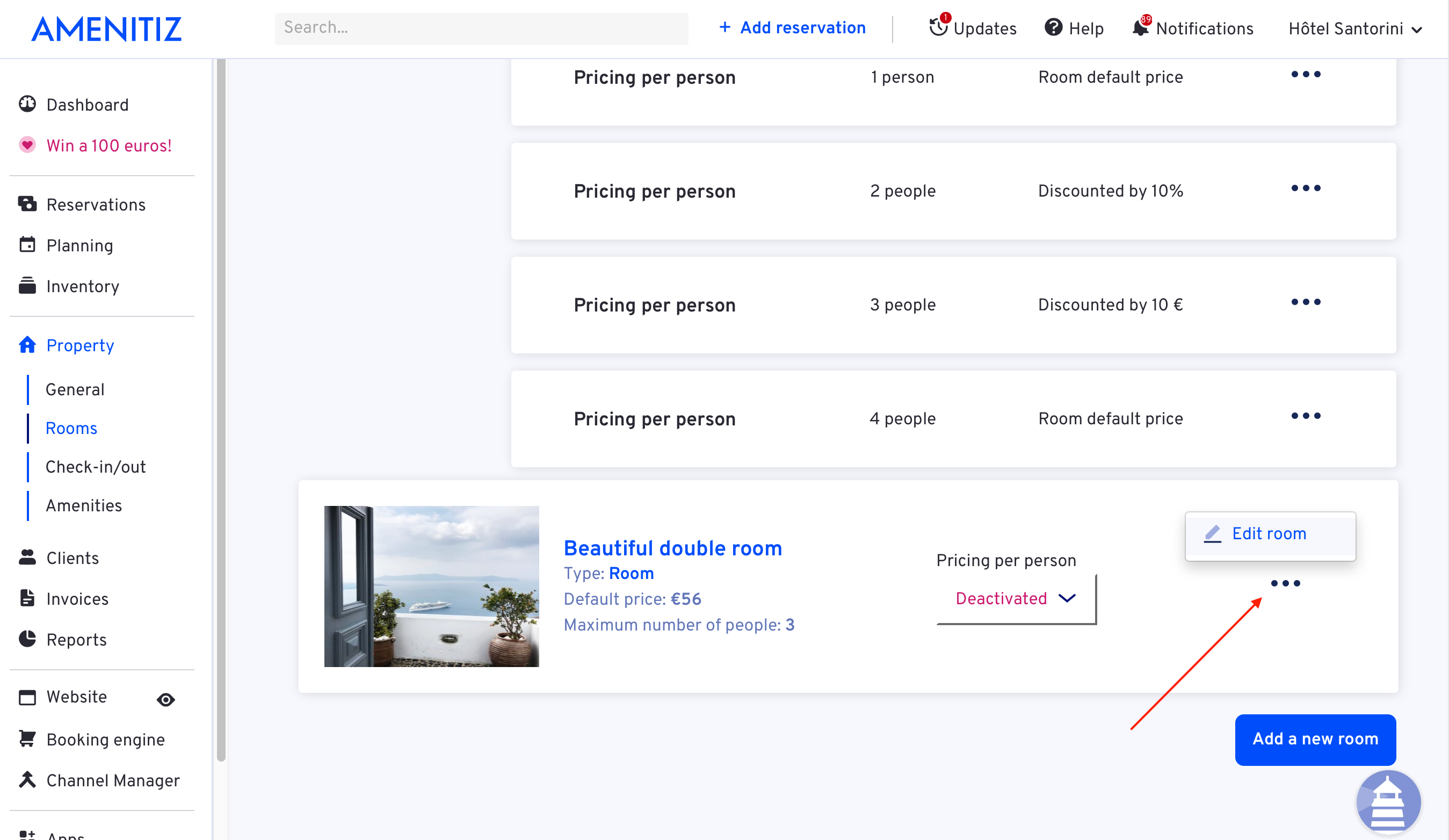Open the Planning section

click(x=80, y=245)
